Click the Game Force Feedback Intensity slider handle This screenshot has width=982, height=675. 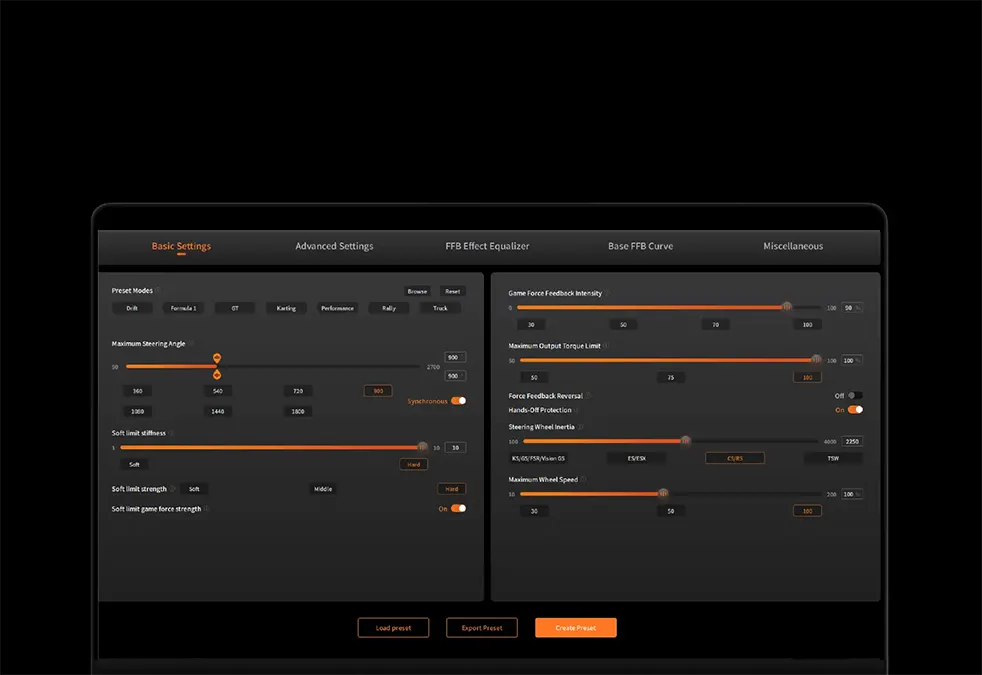click(x=786, y=307)
